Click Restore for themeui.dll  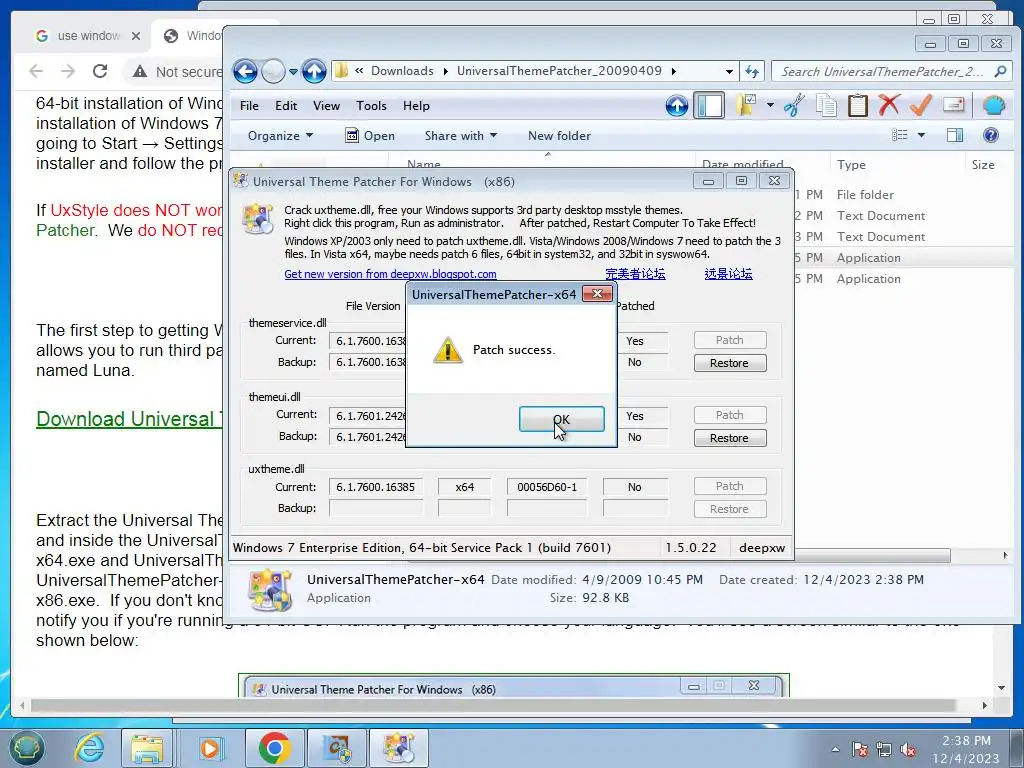coord(729,438)
